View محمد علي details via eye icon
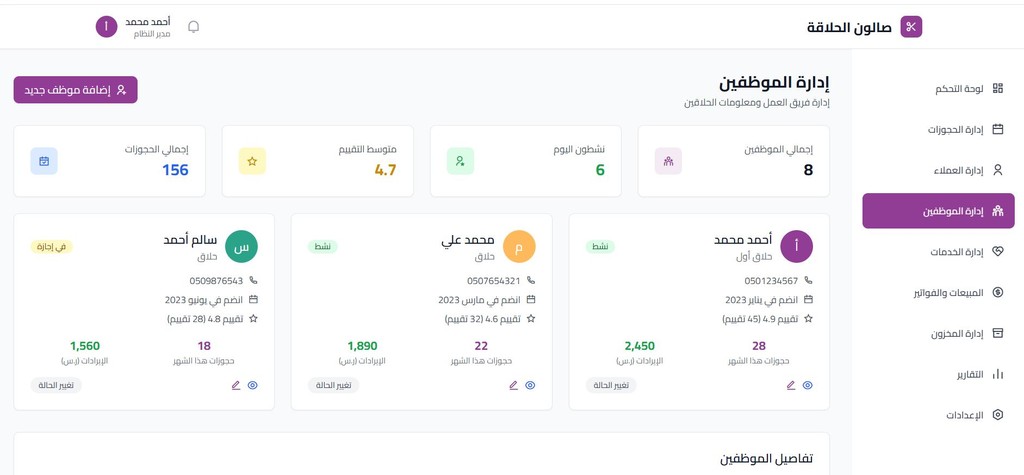Image resolution: width=1024 pixels, height=475 pixels. (530, 385)
